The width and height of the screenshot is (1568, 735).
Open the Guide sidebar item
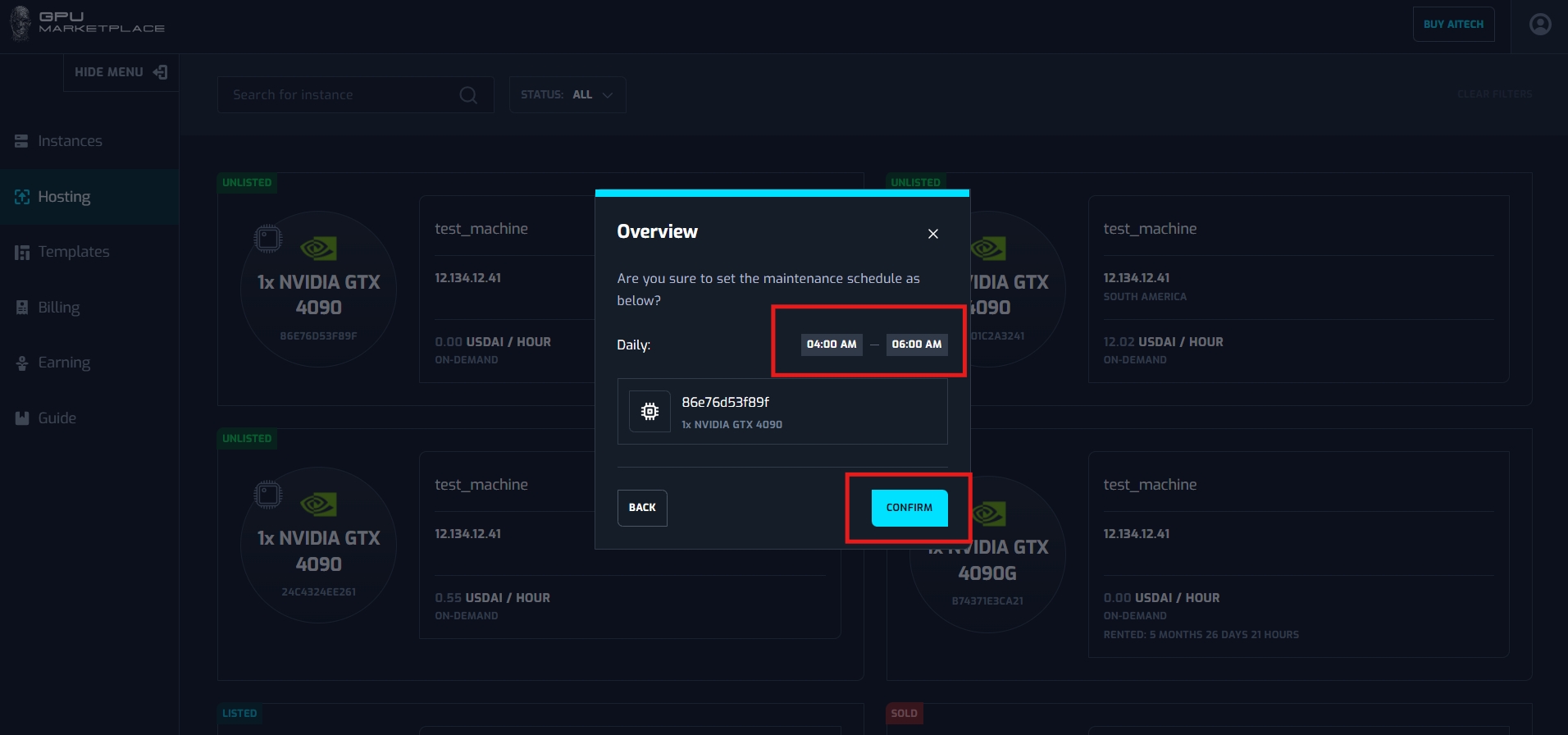pos(57,418)
